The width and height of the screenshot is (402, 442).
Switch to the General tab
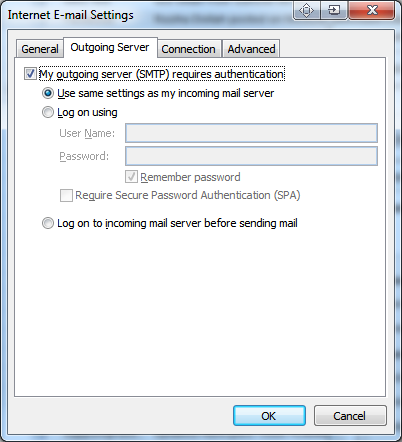(40, 49)
